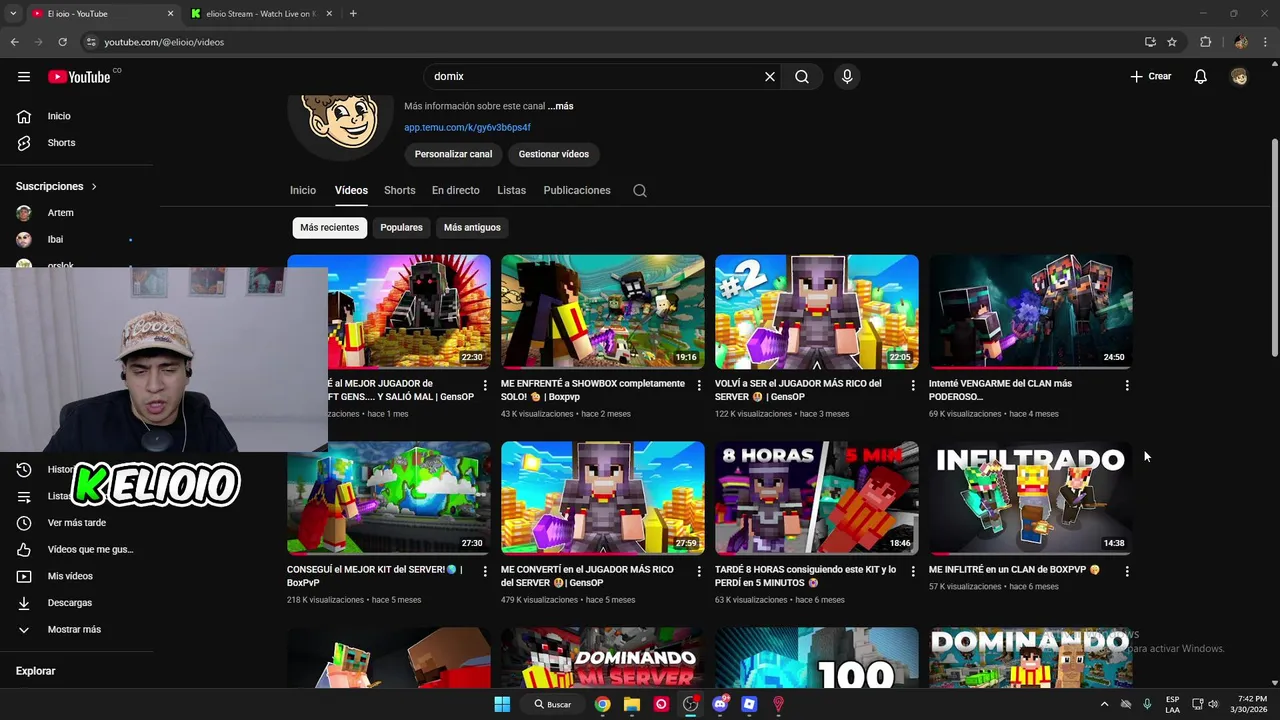Click the search magnifier button
Image resolution: width=1280 pixels, height=720 pixels.
coord(802,77)
